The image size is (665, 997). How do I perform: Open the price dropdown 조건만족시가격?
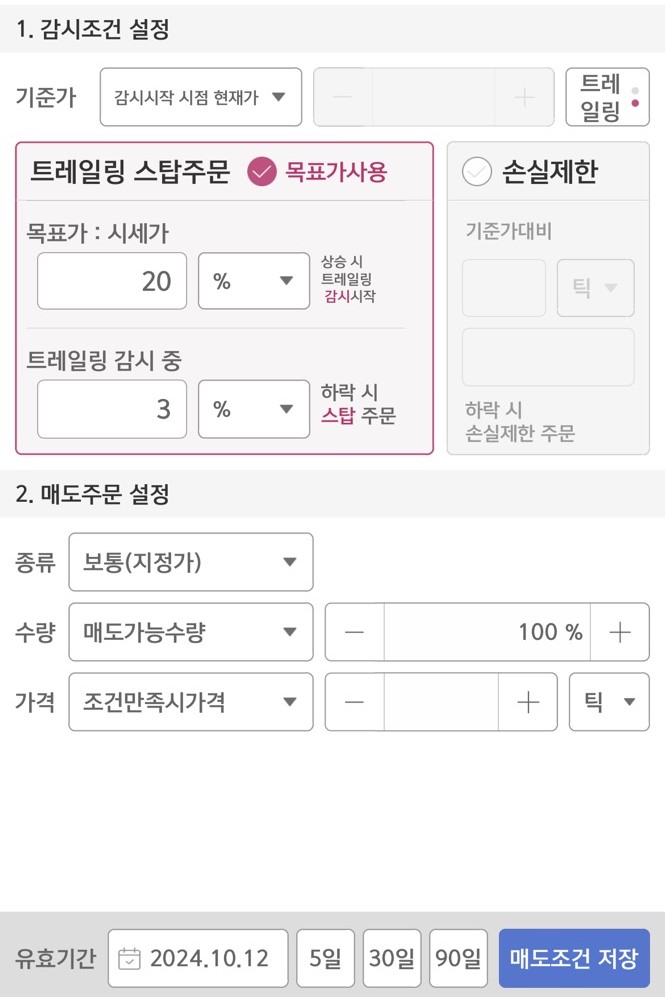pos(190,702)
